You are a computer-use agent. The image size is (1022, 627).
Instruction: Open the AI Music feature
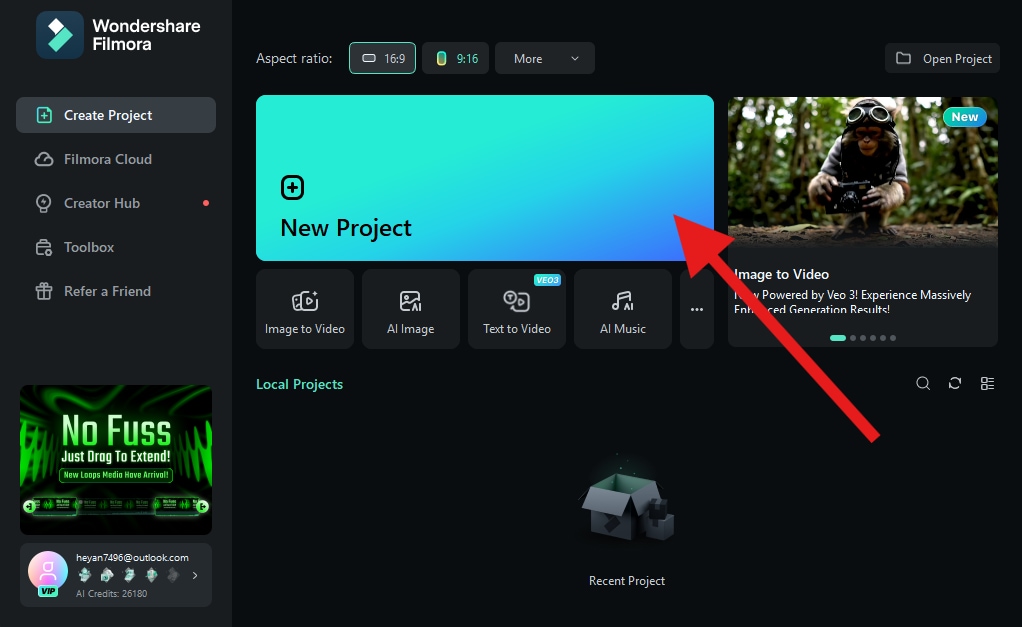(623, 309)
